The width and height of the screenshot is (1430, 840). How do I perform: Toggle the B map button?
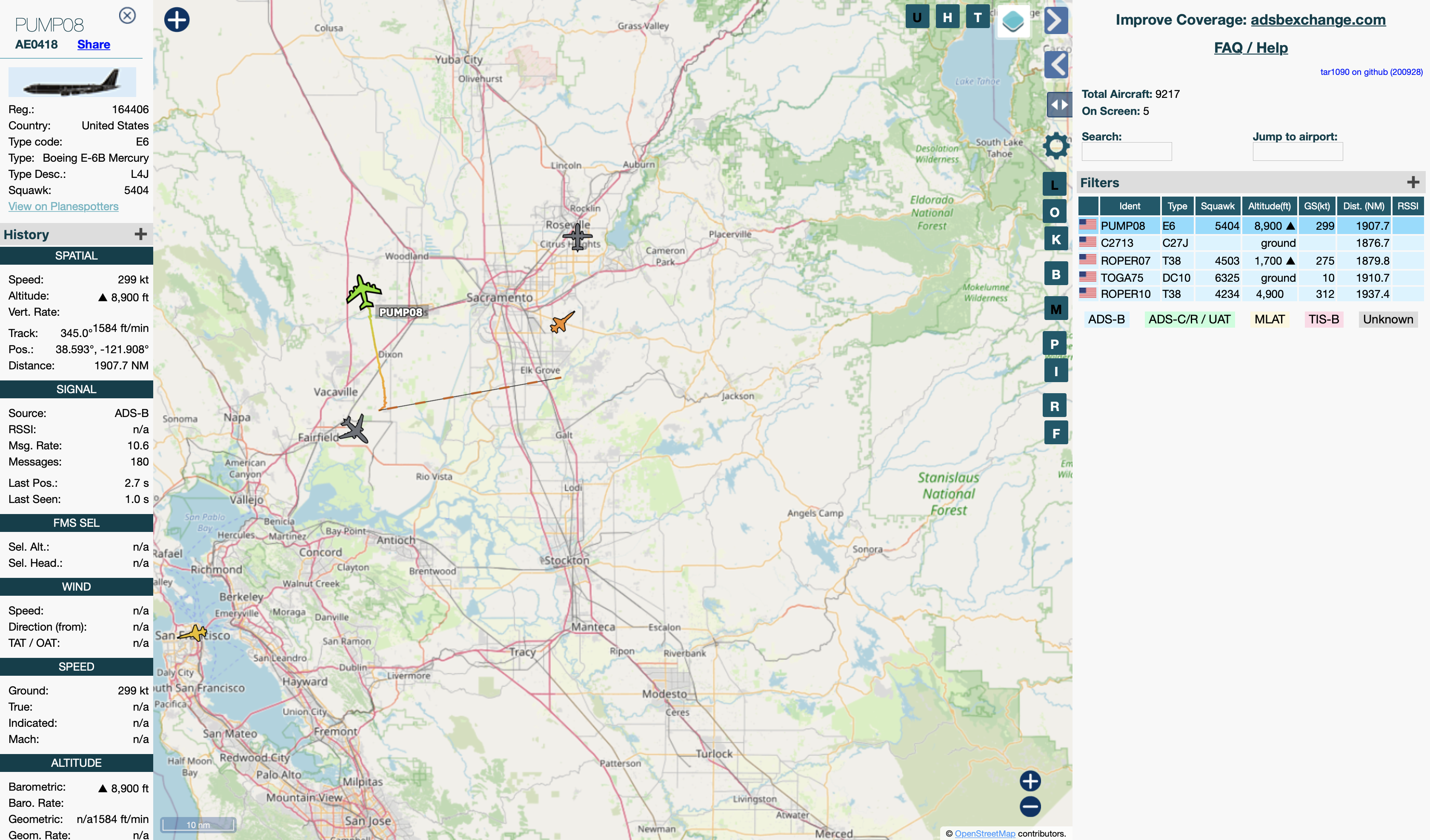(1055, 274)
